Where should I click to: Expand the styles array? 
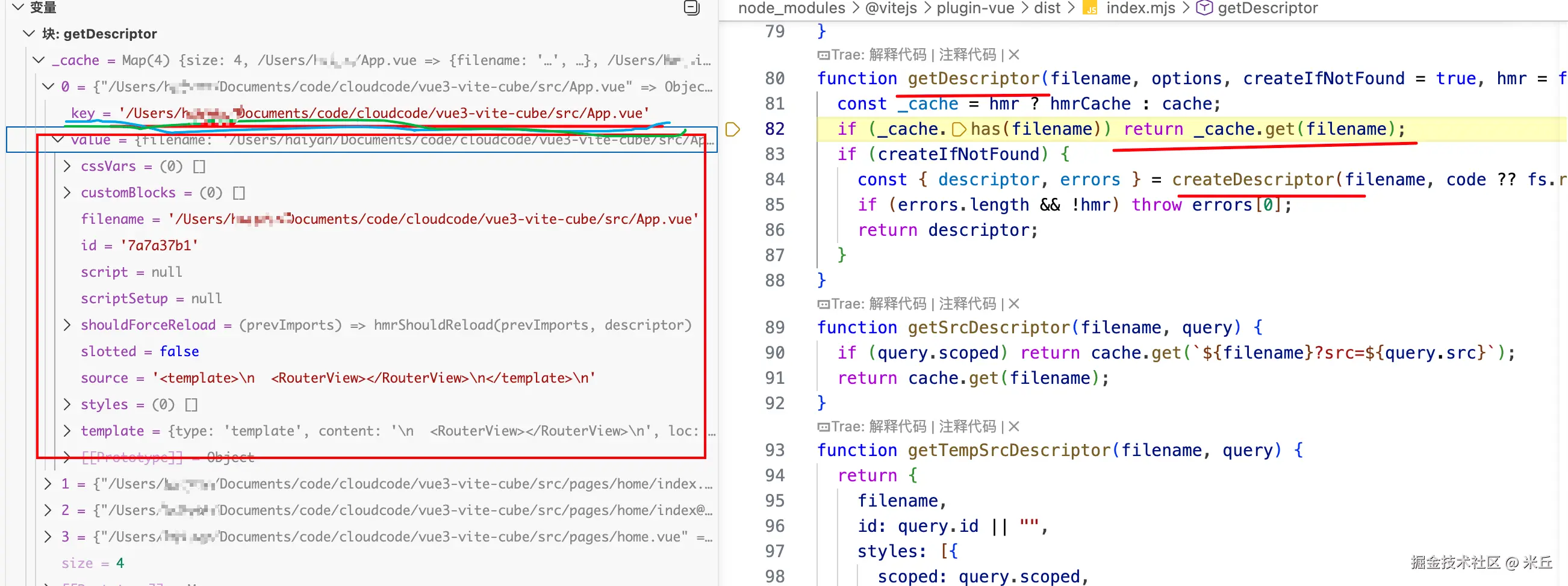pyautogui.click(x=67, y=404)
